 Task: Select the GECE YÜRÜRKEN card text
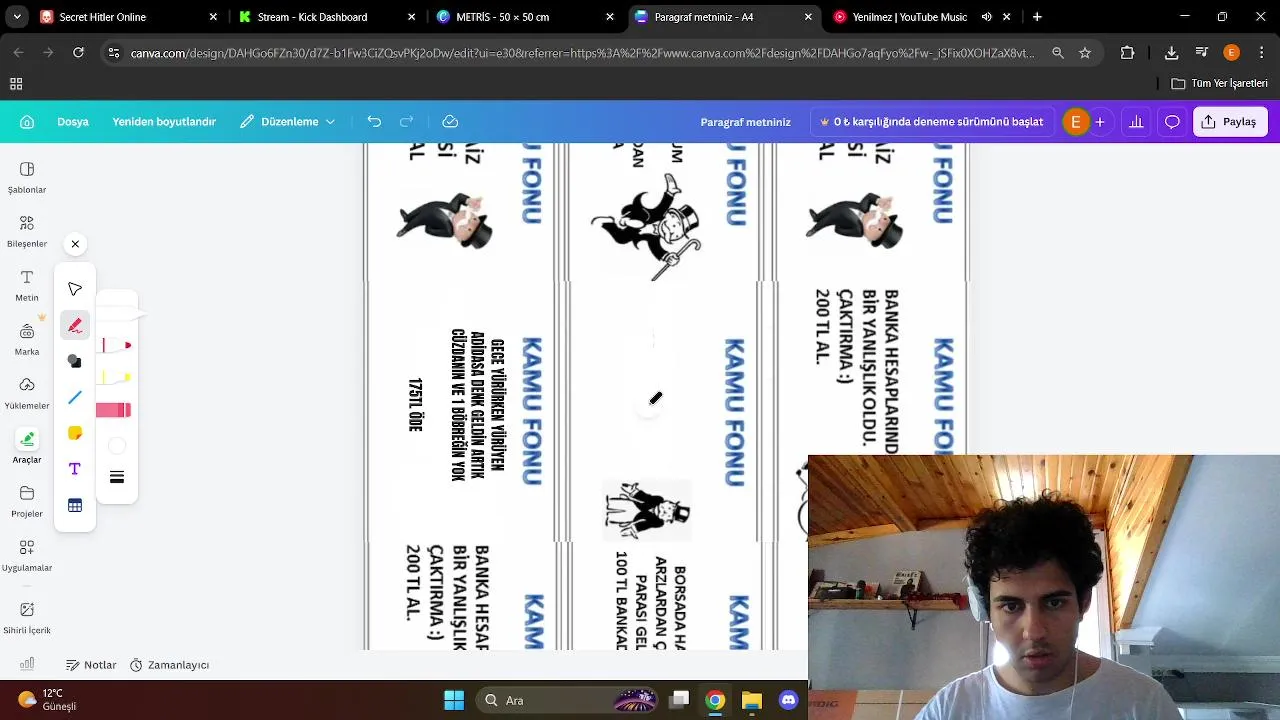477,405
